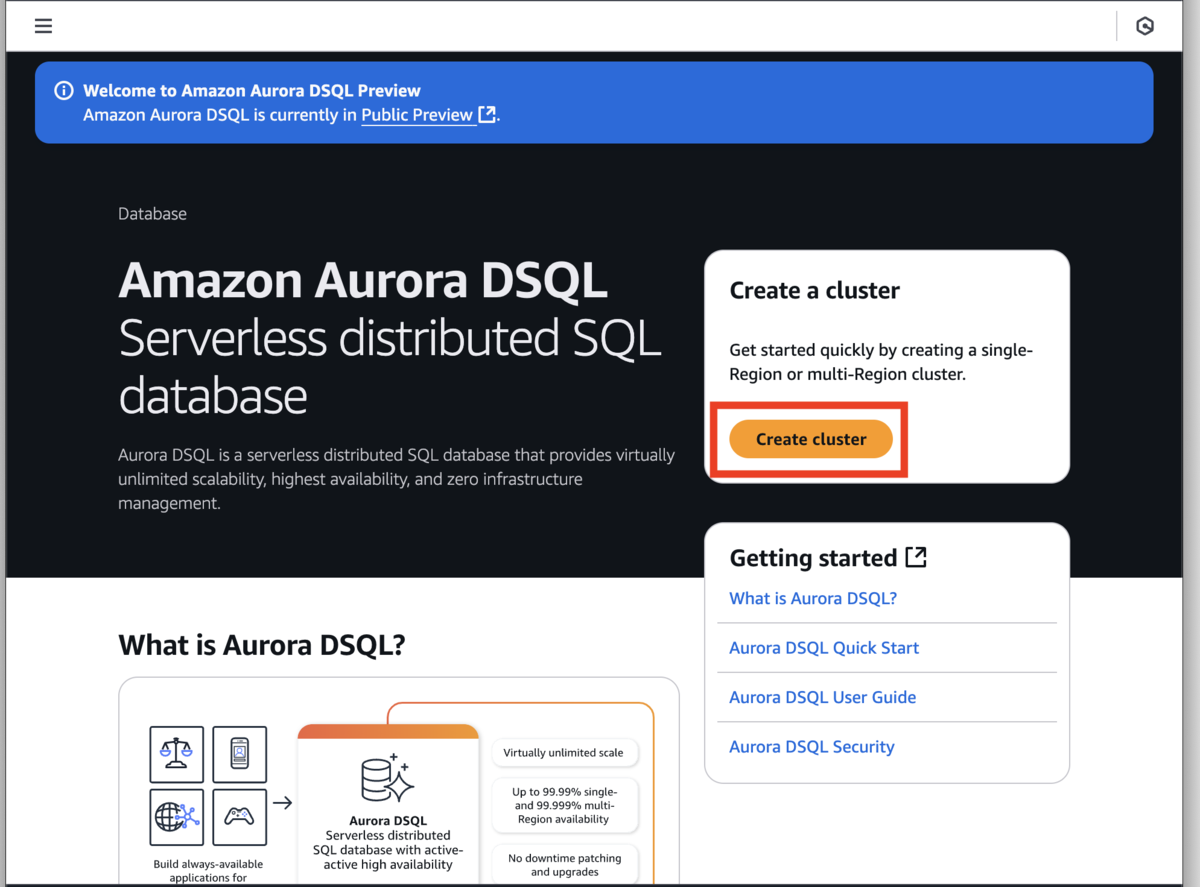1200x887 pixels.
Task: Click the hexagon icon in top-right corner
Action: click(1145, 26)
